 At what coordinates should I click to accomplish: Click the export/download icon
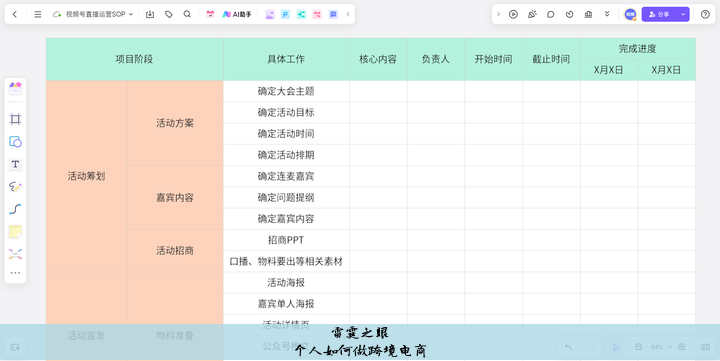(150, 14)
